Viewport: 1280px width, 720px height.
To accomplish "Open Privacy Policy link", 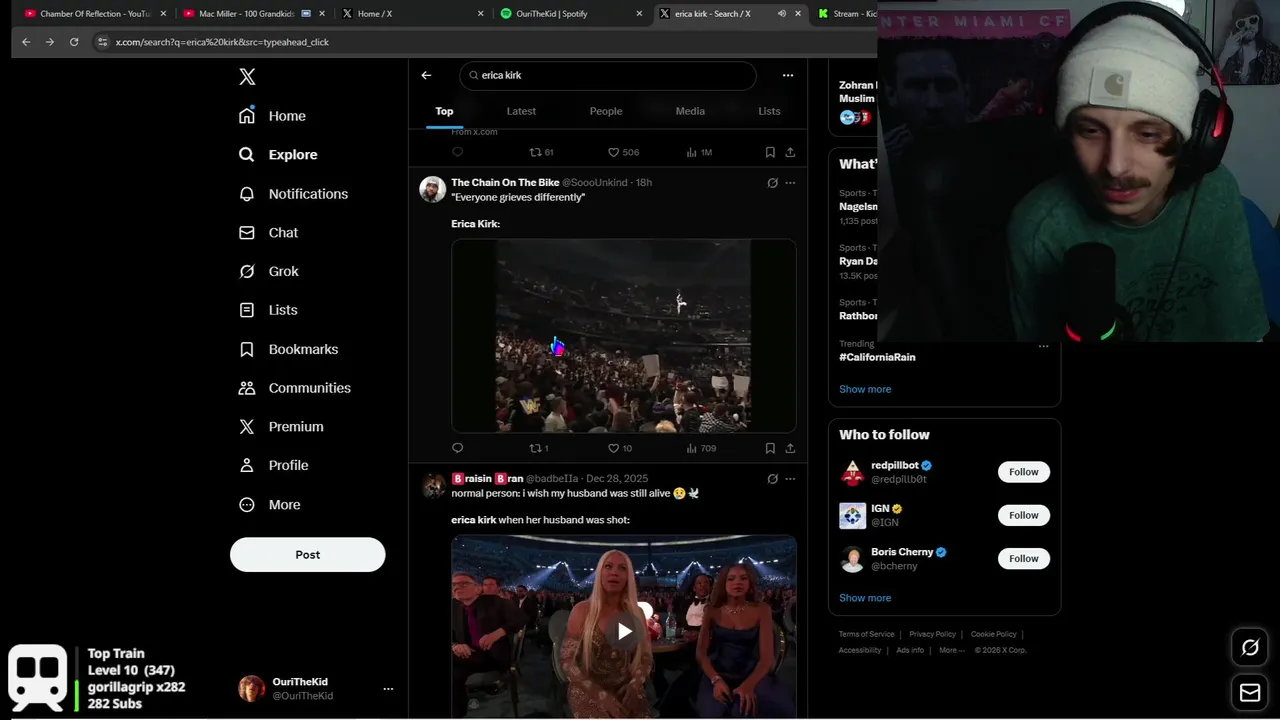I will [x=932, y=634].
